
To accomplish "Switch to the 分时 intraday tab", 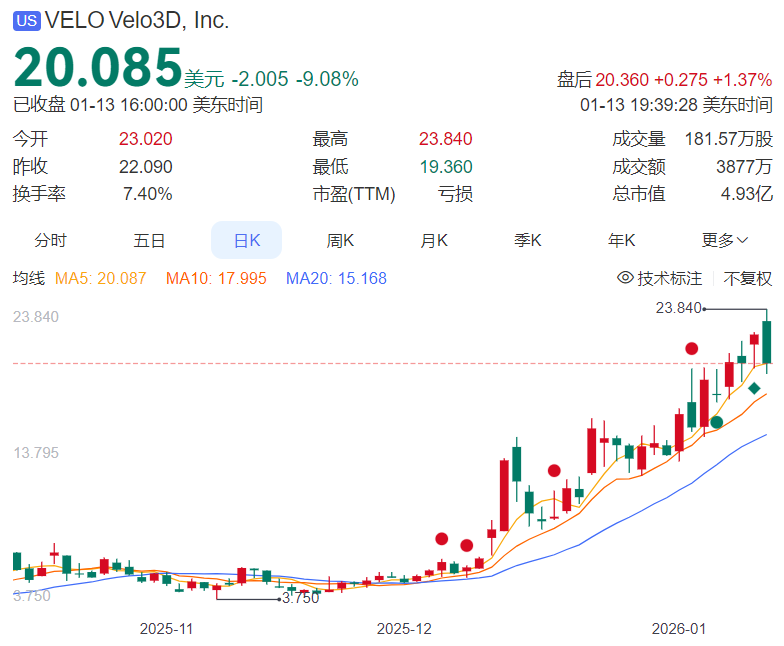I will click(50, 240).
